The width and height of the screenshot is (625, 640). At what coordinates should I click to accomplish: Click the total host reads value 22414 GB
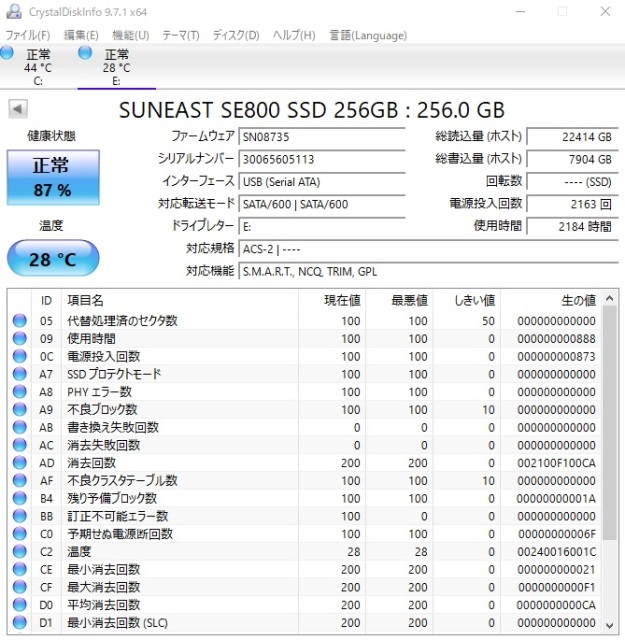tap(572, 136)
